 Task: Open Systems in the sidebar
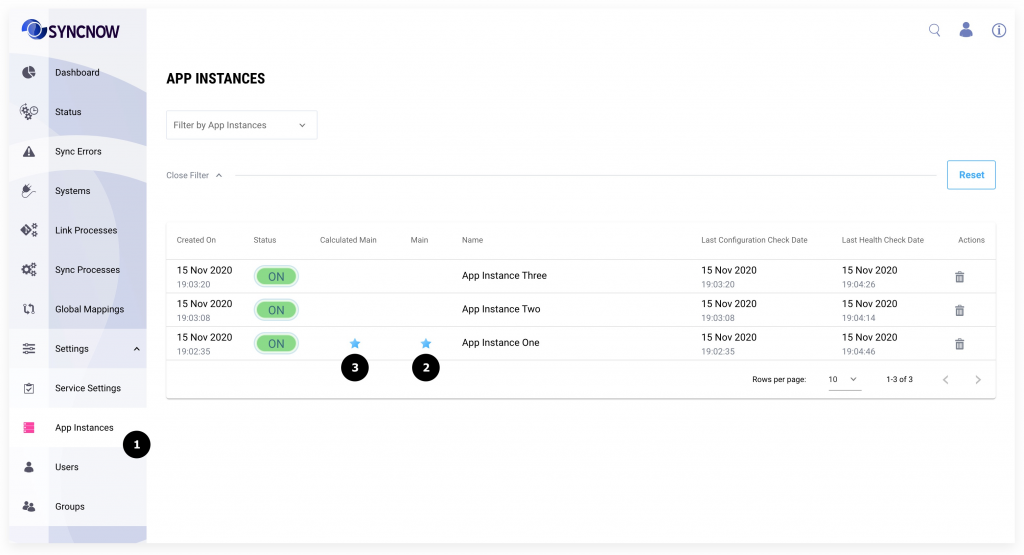pyautogui.click(x=72, y=191)
